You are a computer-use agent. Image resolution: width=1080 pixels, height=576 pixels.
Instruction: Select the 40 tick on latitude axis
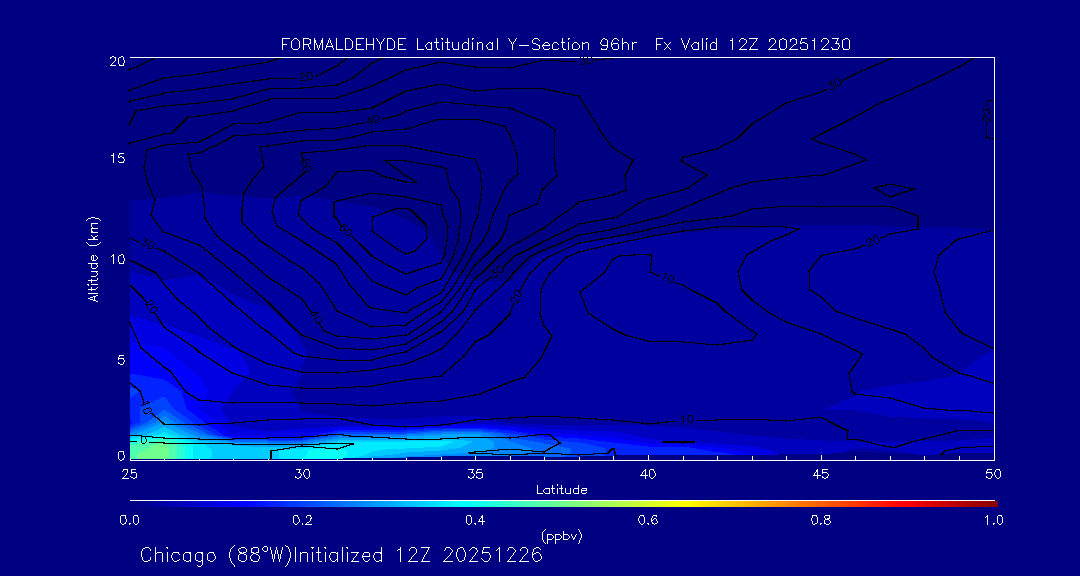coord(648,473)
